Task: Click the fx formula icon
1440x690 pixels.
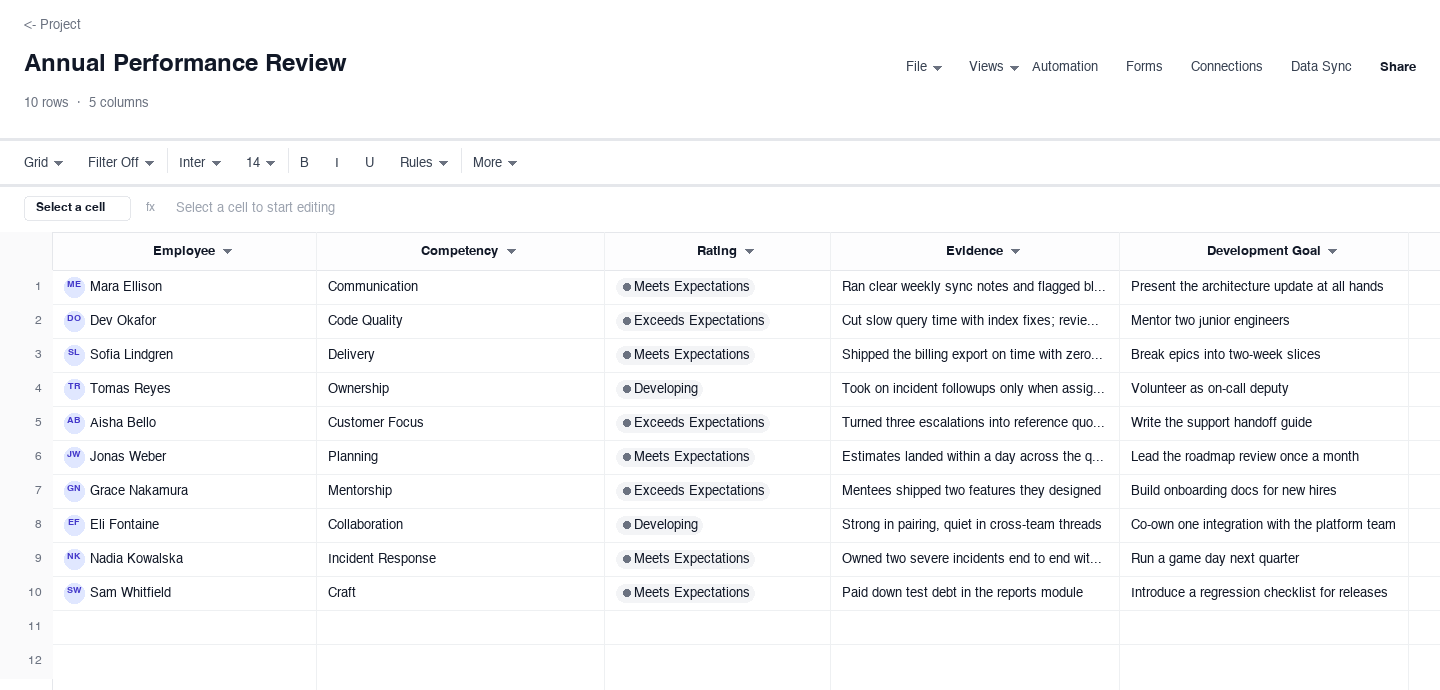Action: coord(150,207)
